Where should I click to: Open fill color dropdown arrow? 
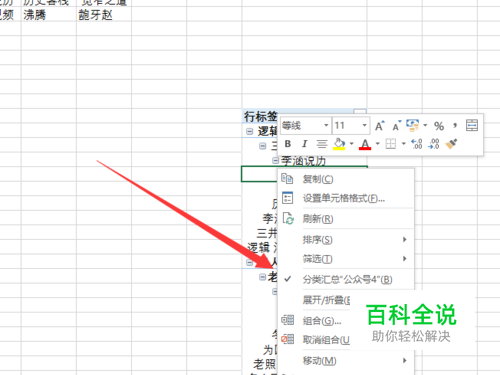tap(351, 144)
